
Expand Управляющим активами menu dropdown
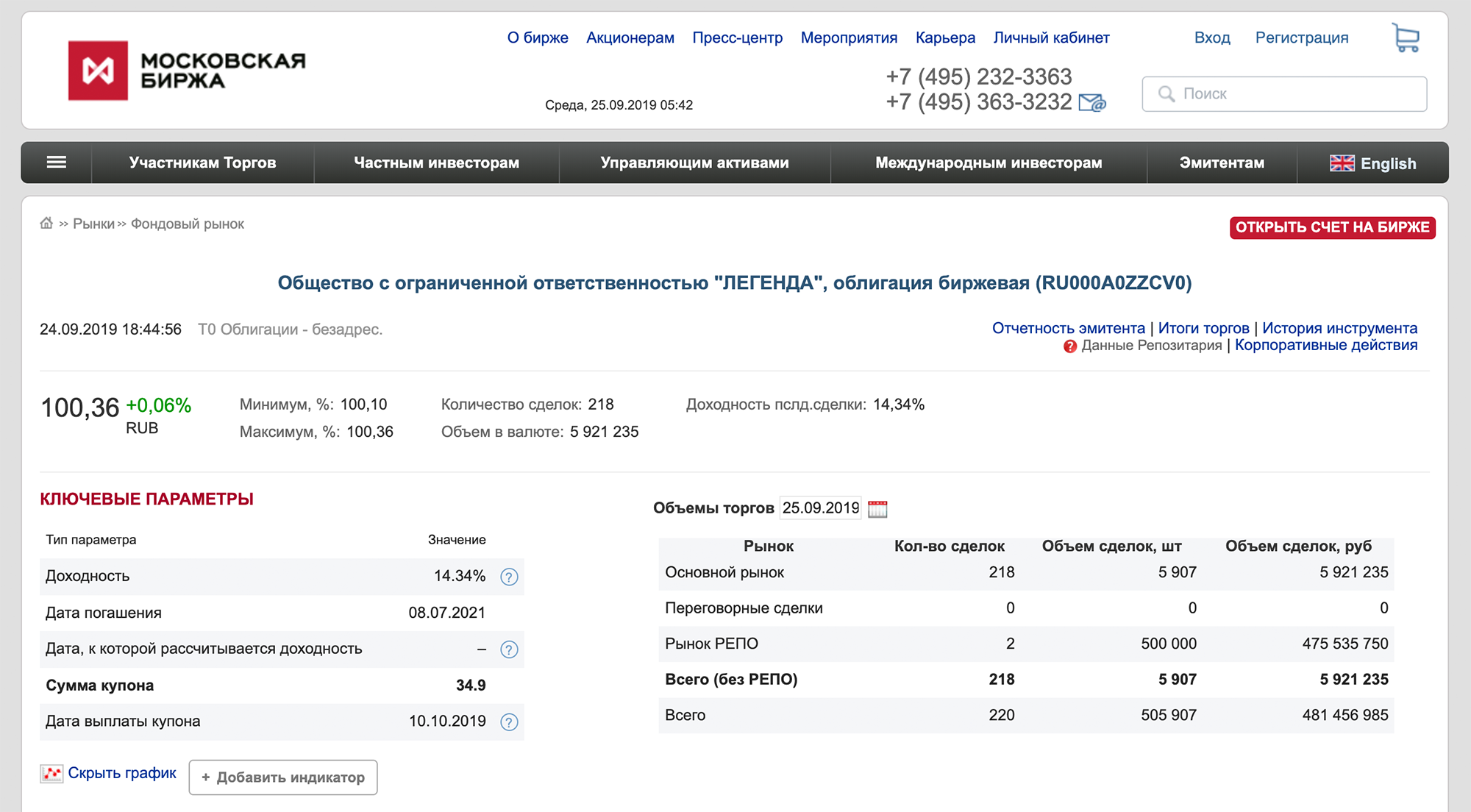[694, 162]
